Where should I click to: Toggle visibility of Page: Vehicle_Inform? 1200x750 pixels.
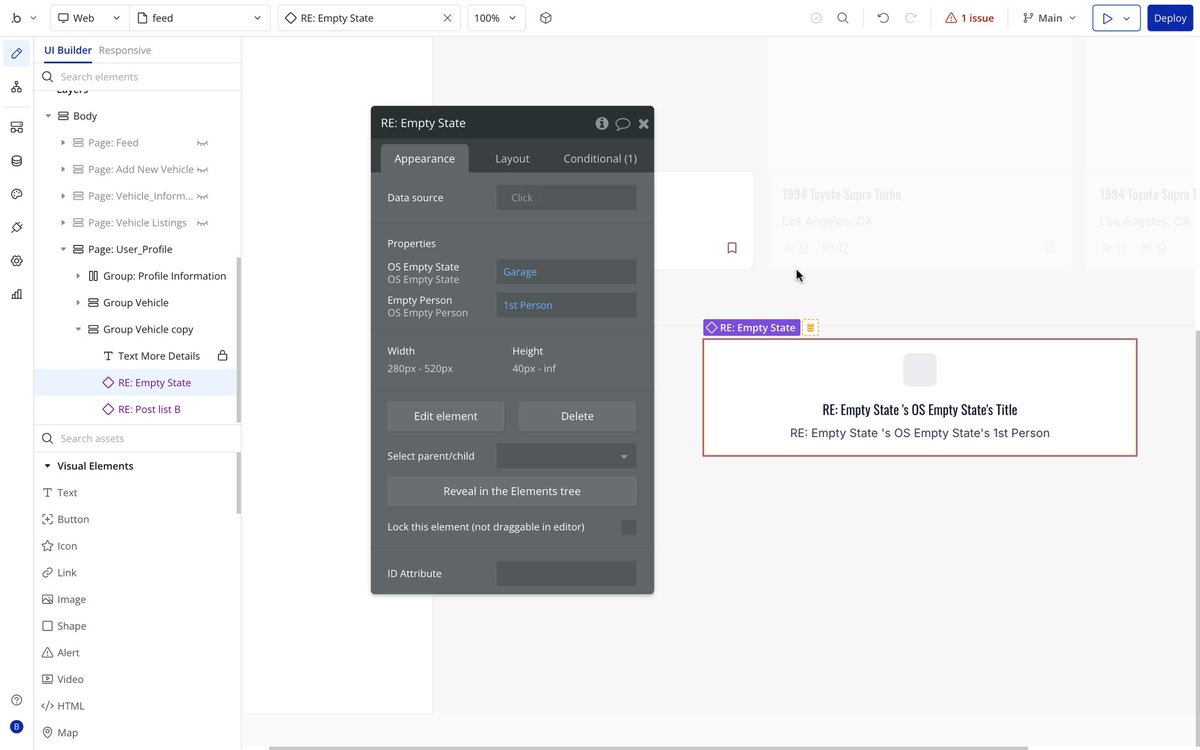click(x=202, y=196)
